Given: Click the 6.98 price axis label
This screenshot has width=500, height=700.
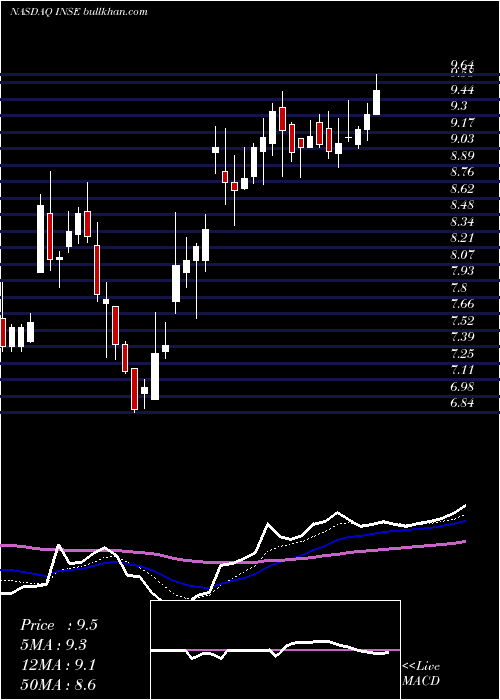Looking at the screenshot, I should coord(462,387).
